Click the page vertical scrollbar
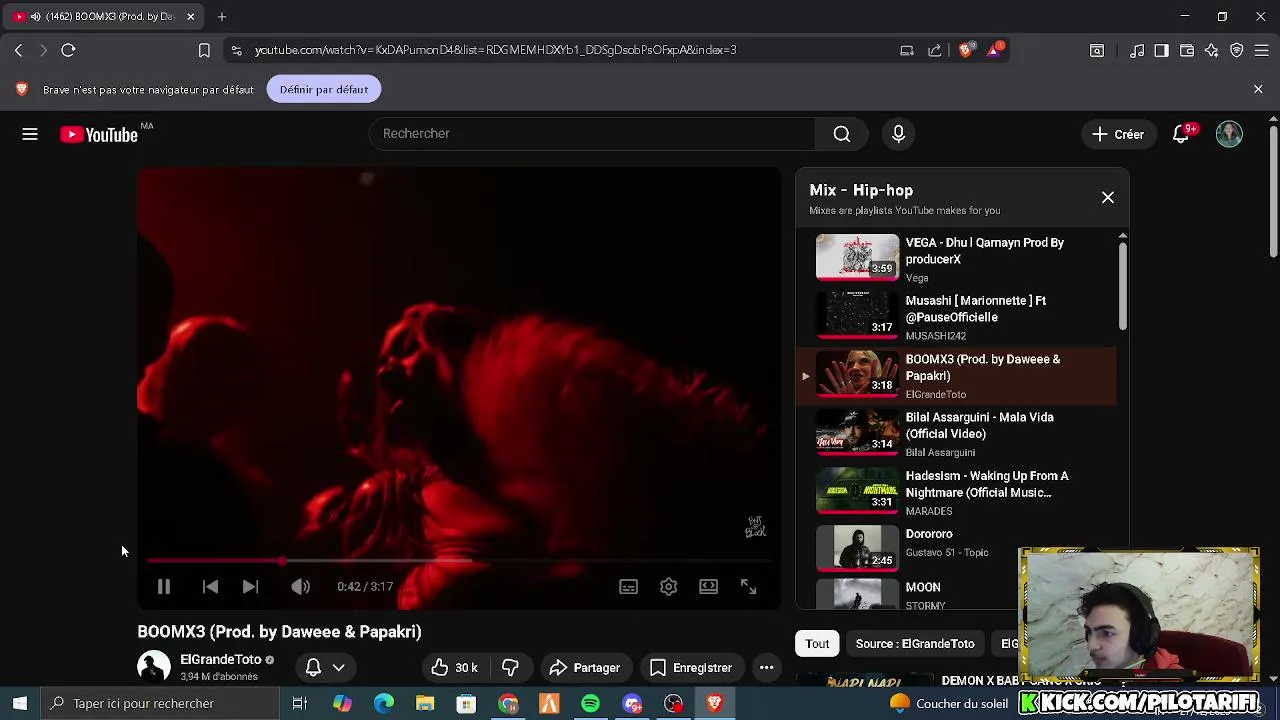Viewport: 1280px width, 720px height. pos(1273,190)
